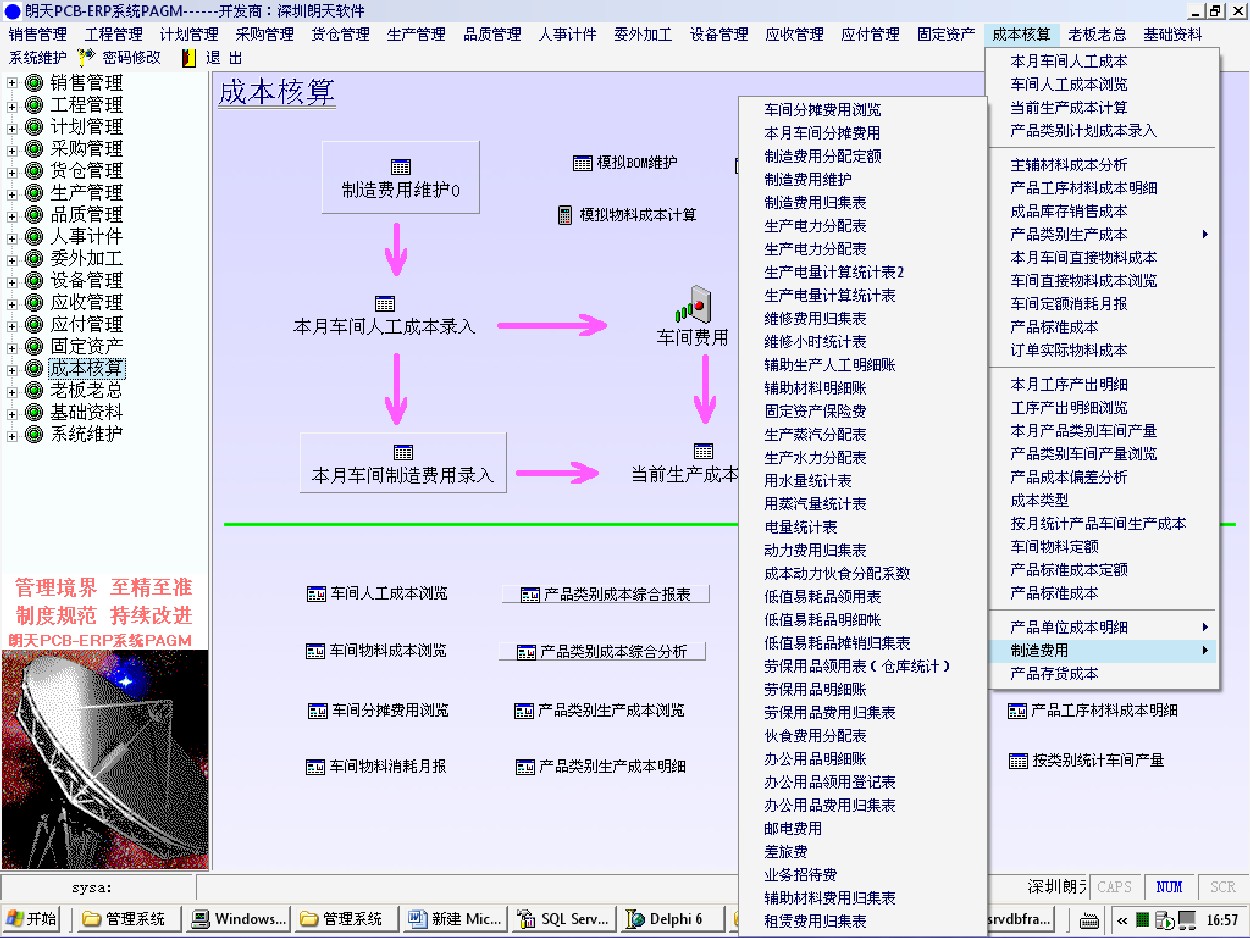Choose 车间分摊费用浏览 from the submenu
The image size is (1250, 938).
[x=862, y=110]
